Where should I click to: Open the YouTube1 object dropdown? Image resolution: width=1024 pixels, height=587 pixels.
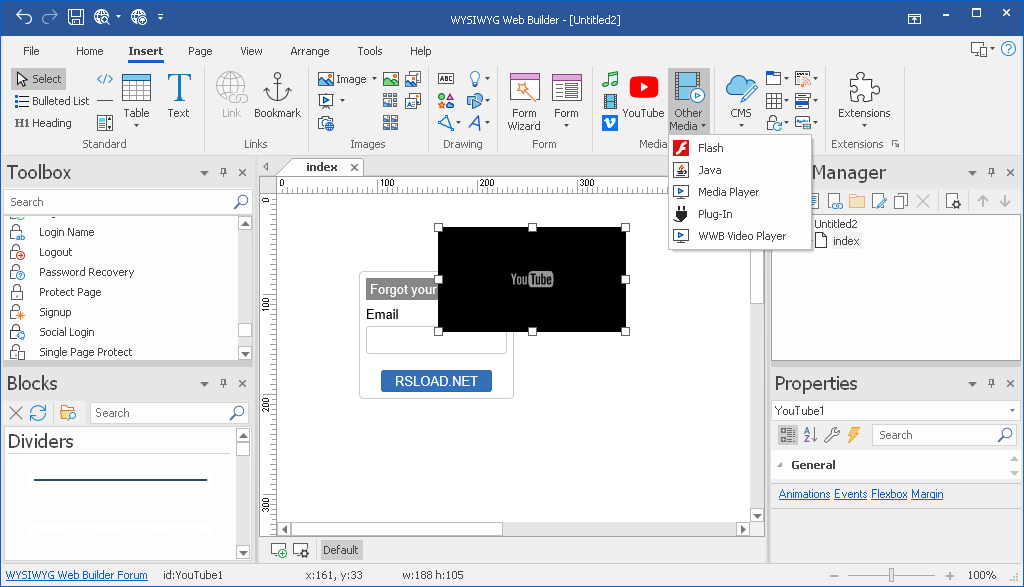click(x=1012, y=411)
